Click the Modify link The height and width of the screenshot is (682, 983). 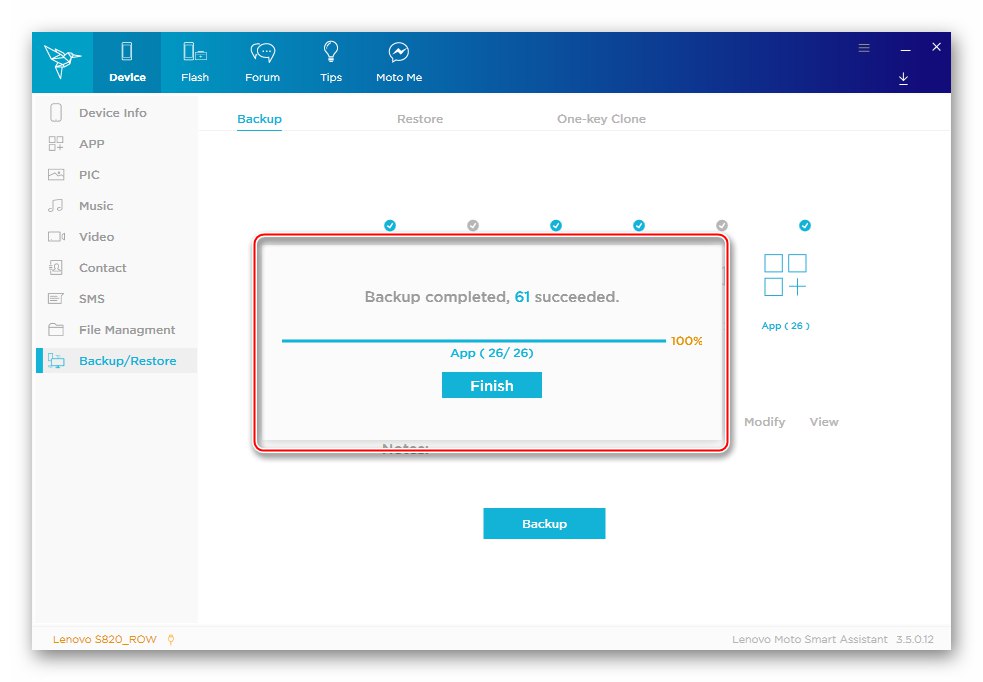tap(764, 422)
